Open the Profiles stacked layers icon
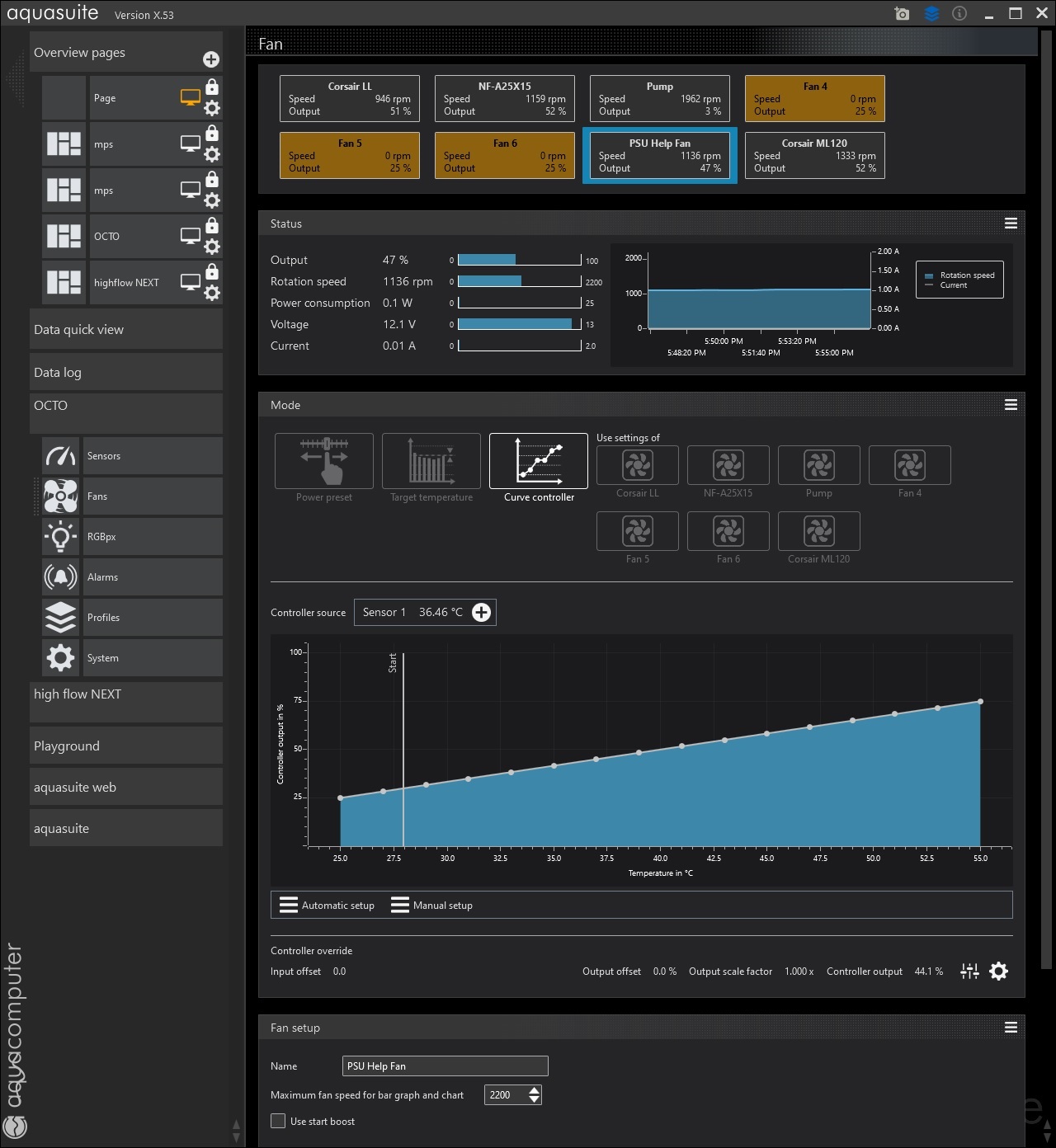The image size is (1056, 1148). pos(60,617)
